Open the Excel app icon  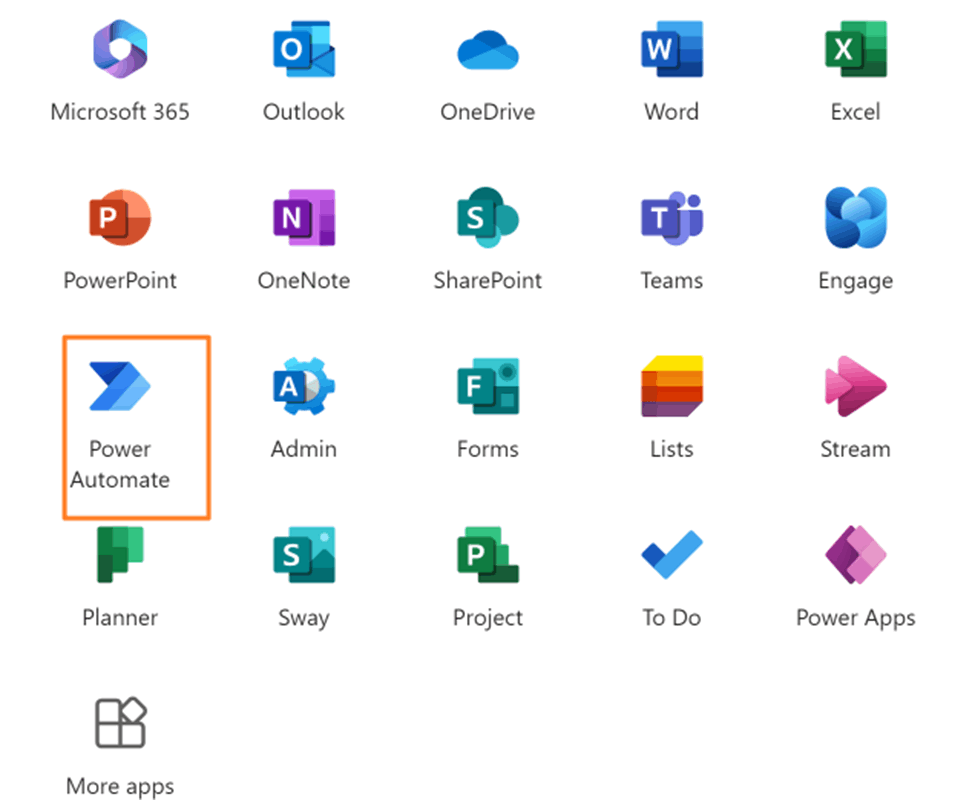856,49
